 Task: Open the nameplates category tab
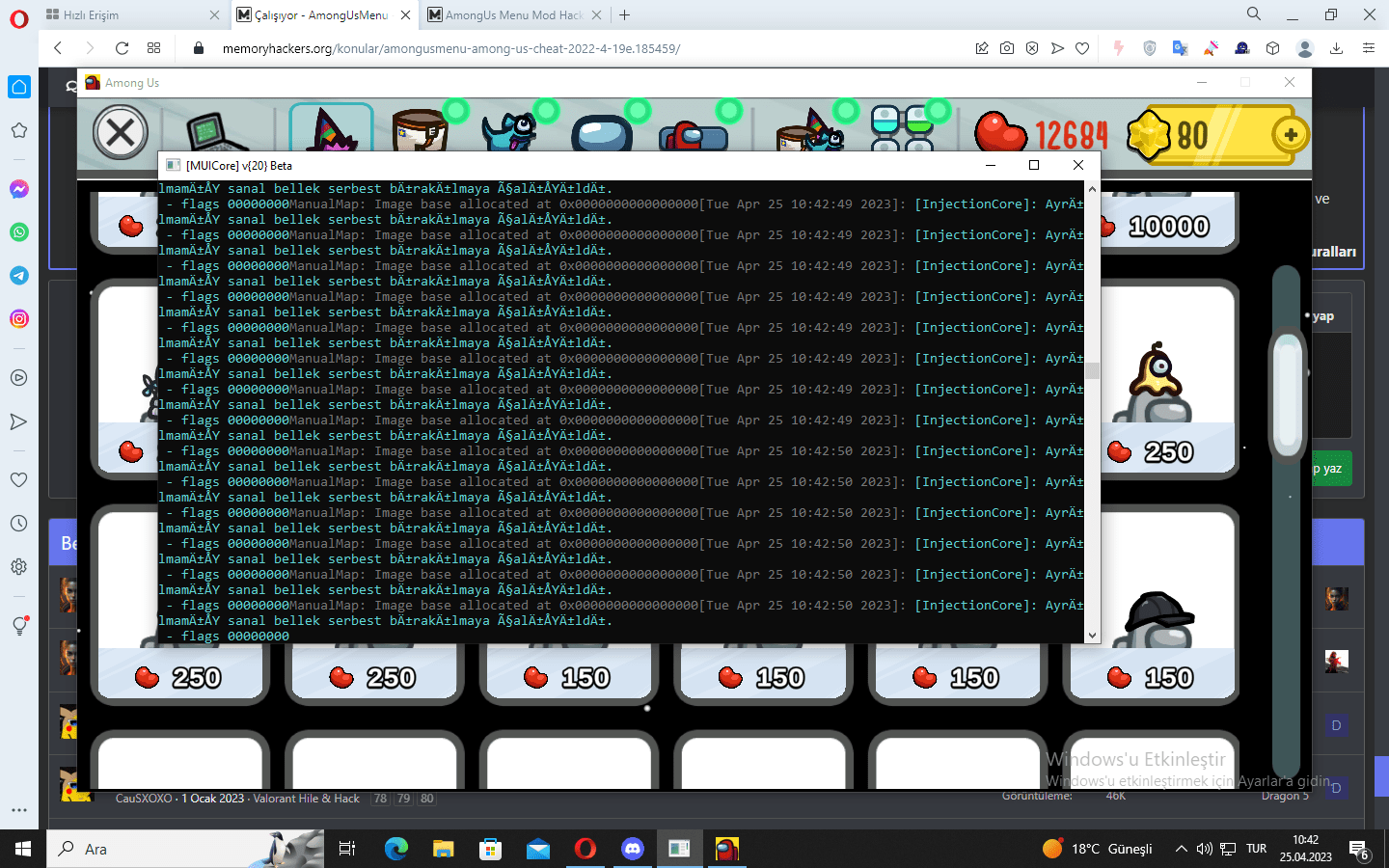(693, 135)
